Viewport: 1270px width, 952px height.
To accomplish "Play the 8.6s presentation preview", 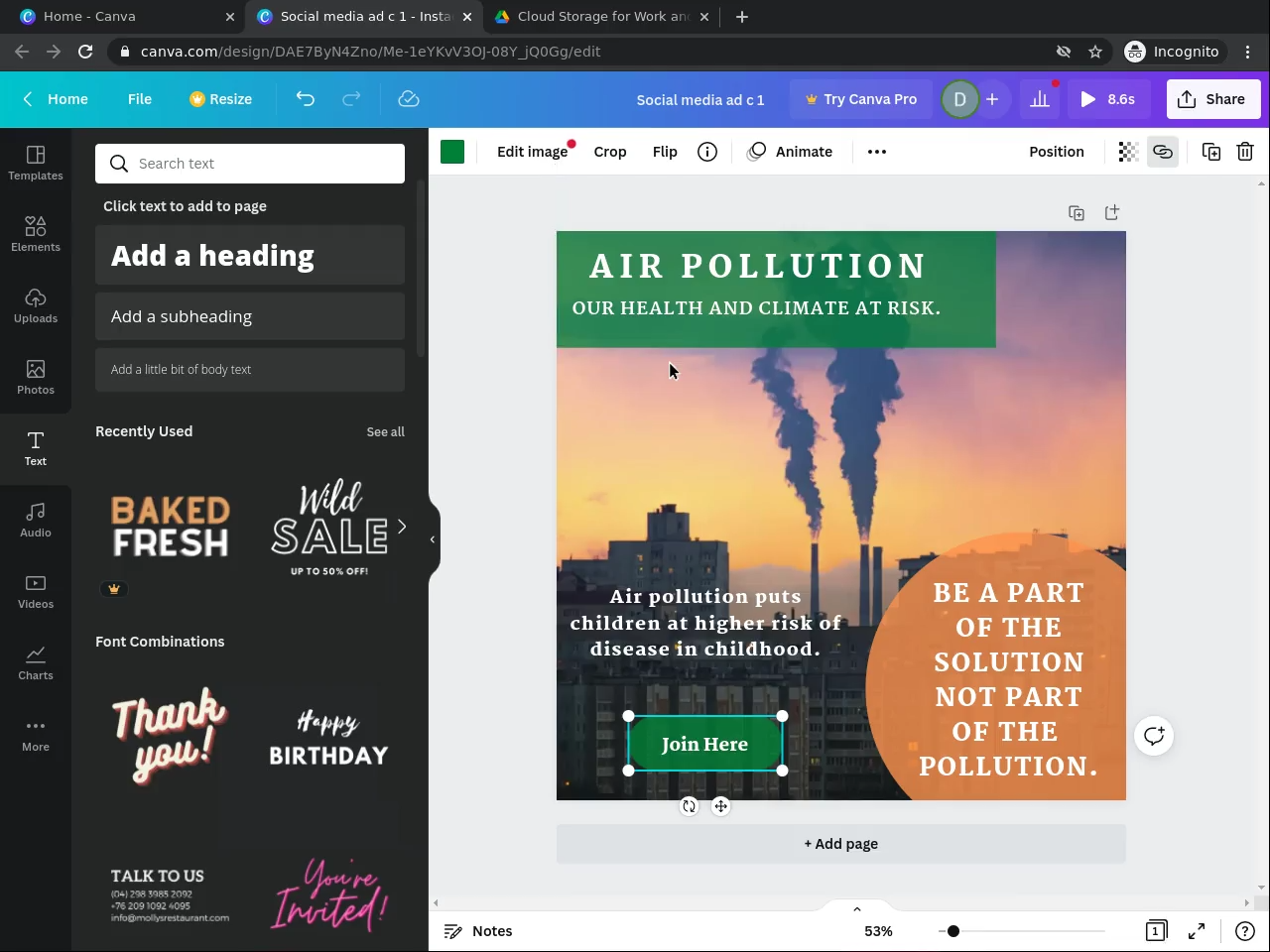I will click(1107, 99).
